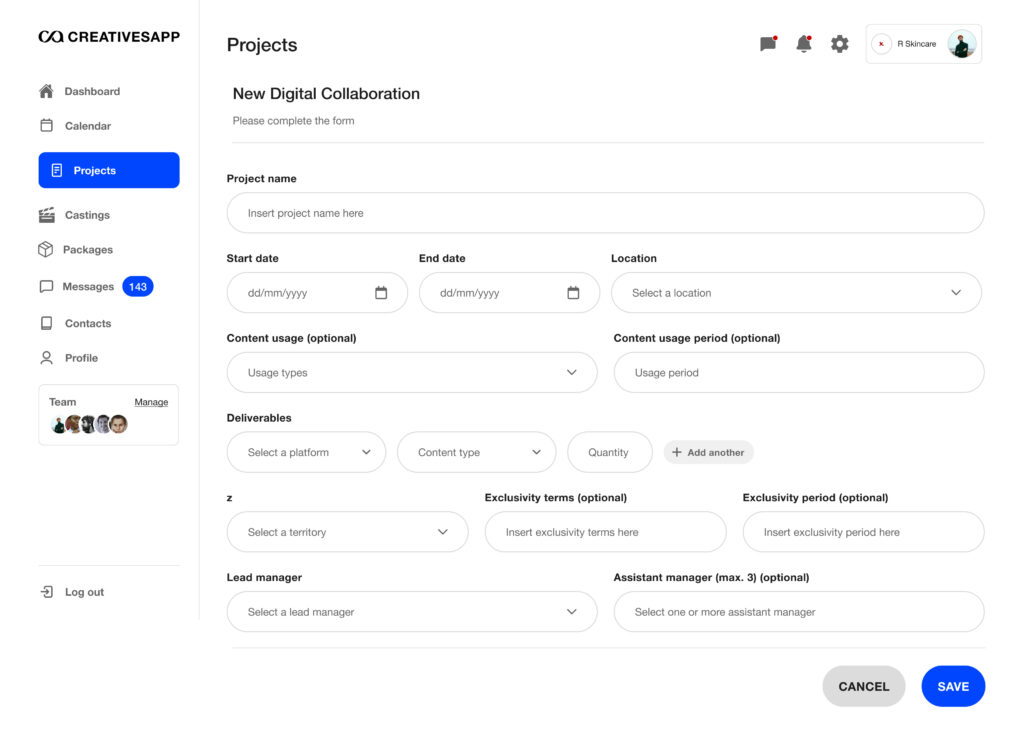Click the user avatar photo in header
The height and width of the screenshot is (732, 1024).
[962, 44]
